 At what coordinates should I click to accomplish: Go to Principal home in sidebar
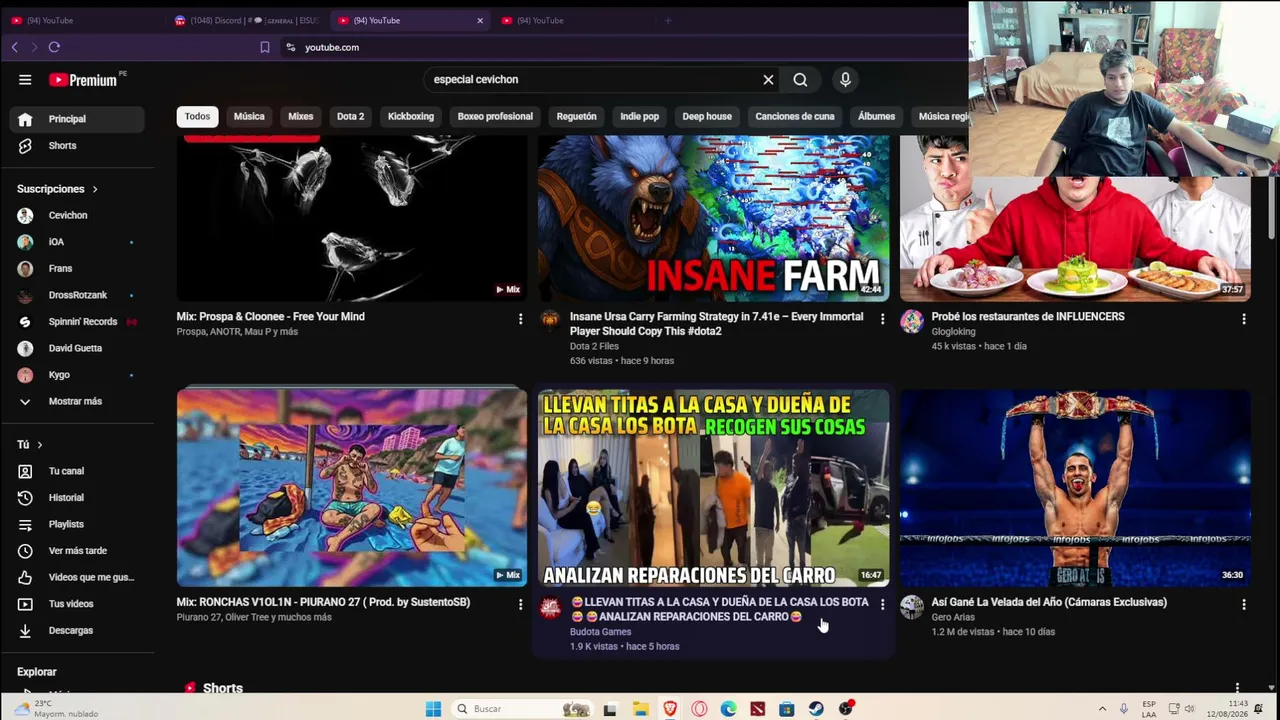78,119
